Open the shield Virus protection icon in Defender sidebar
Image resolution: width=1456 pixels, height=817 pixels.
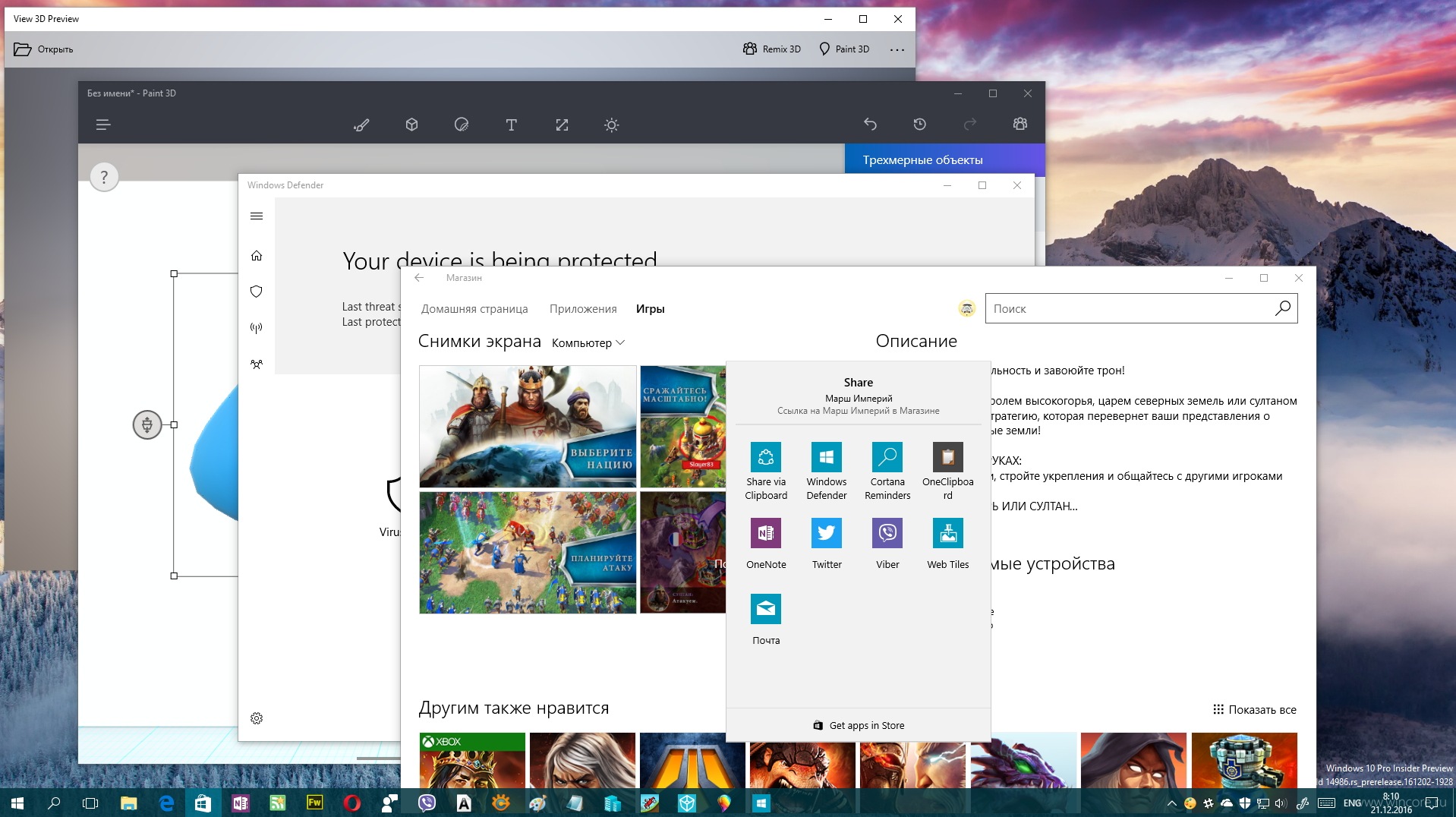(257, 292)
